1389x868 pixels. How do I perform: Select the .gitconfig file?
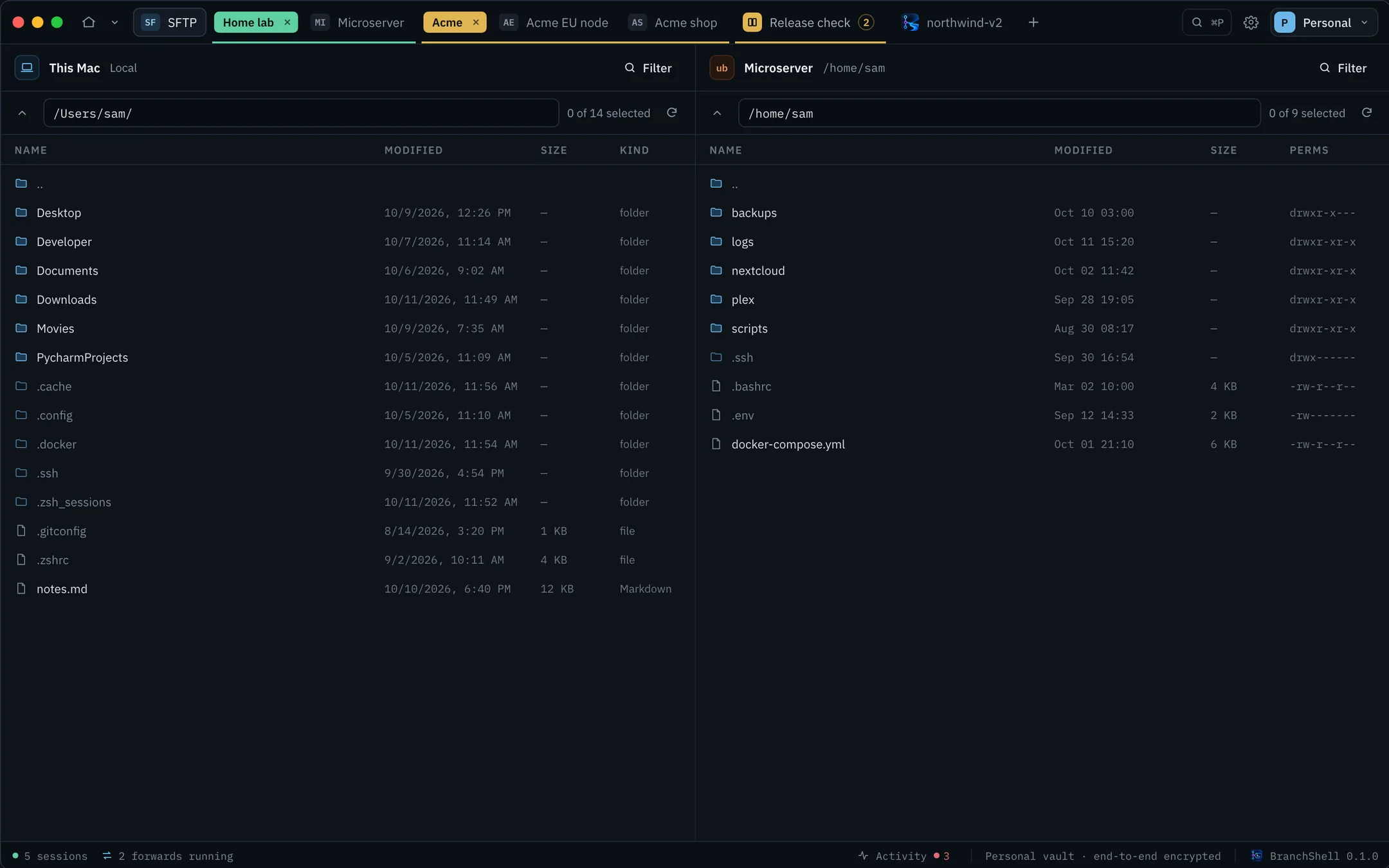click(347, 531)
